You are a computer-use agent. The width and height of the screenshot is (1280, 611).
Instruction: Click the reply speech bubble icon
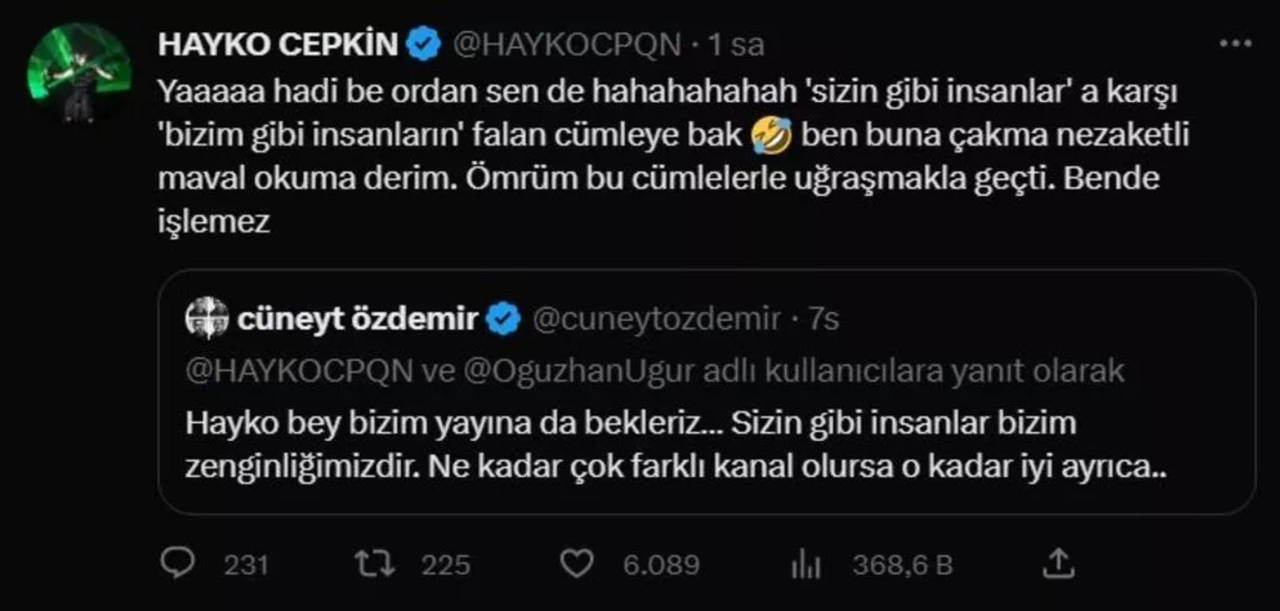177,564
